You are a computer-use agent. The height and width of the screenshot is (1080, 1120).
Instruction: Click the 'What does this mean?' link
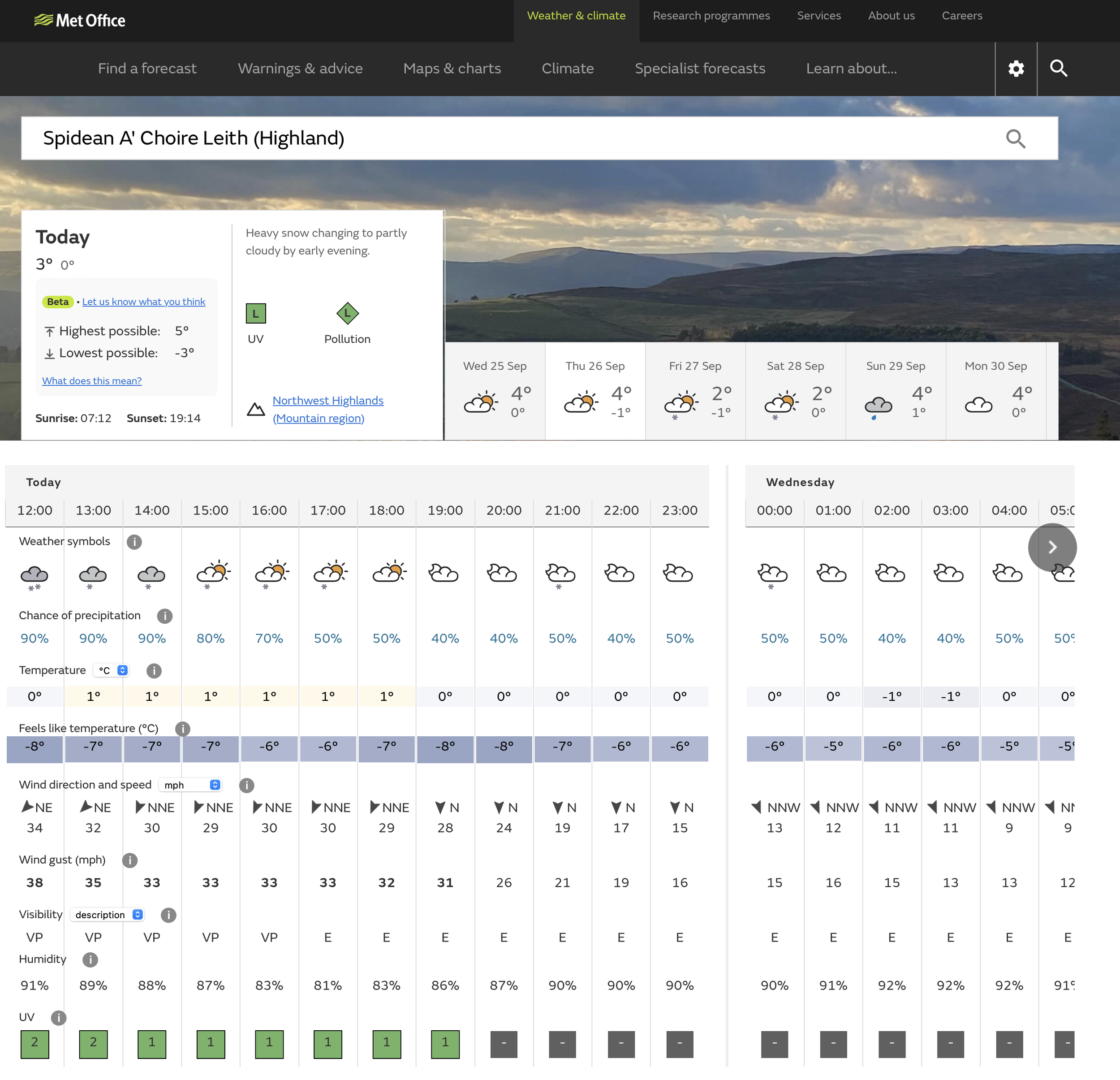click(91, 381)
